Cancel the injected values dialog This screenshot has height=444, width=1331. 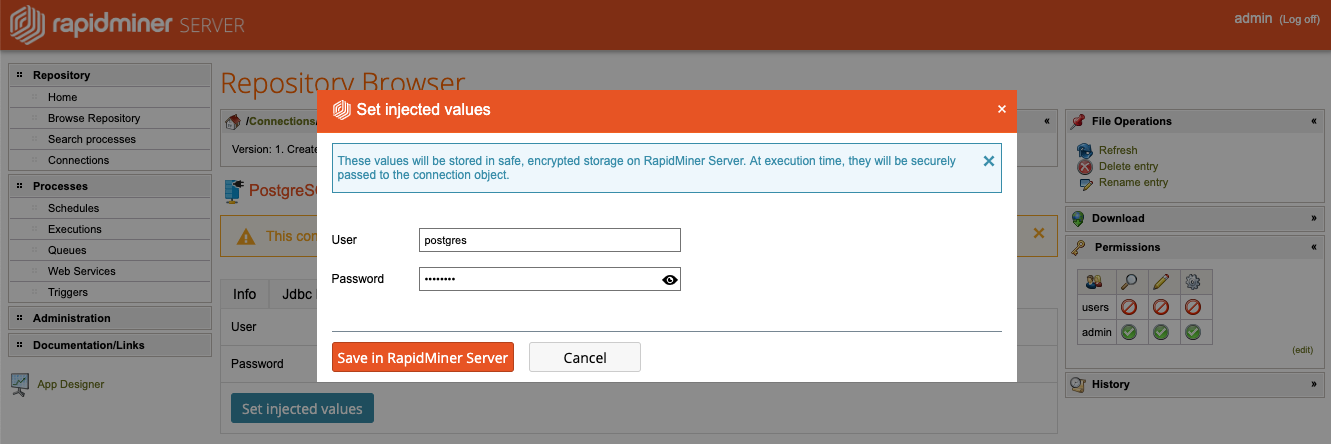(585, 358)
